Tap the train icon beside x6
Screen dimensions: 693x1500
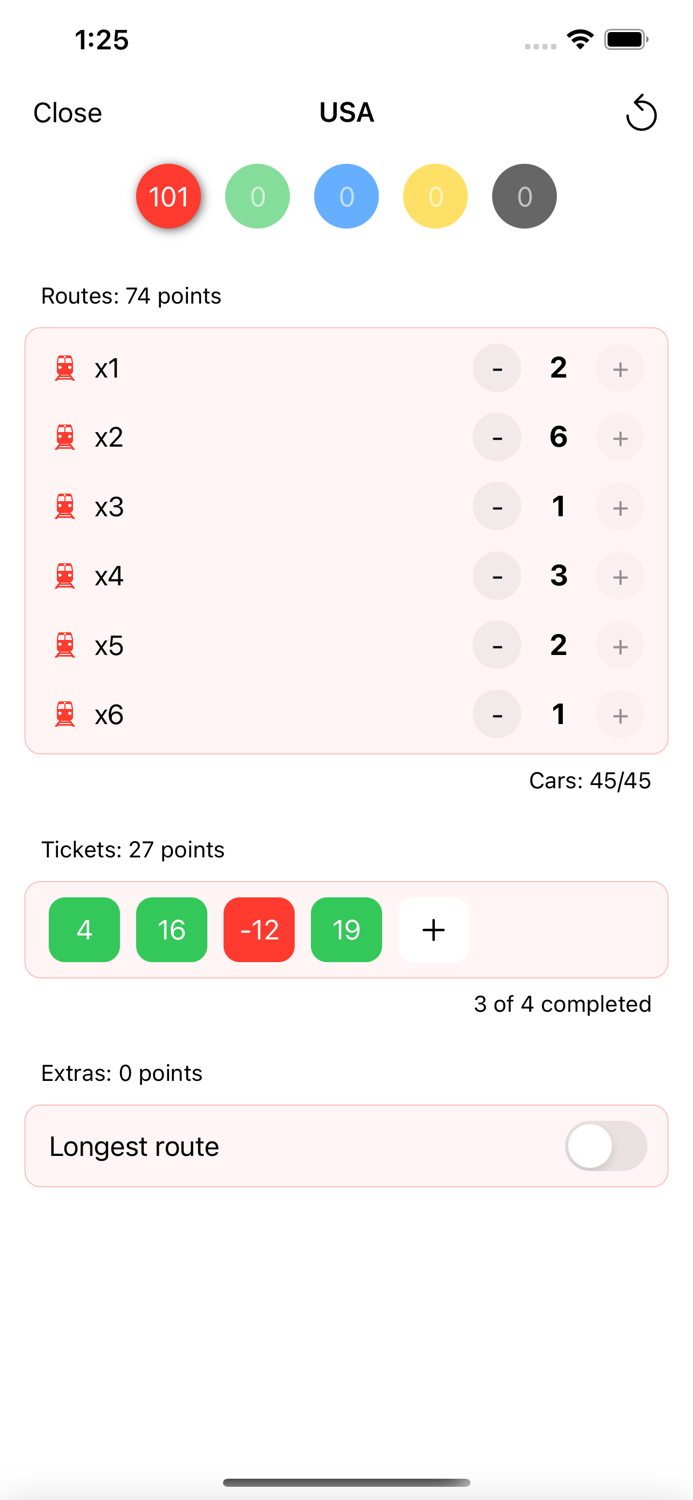[x=65, y=715]
